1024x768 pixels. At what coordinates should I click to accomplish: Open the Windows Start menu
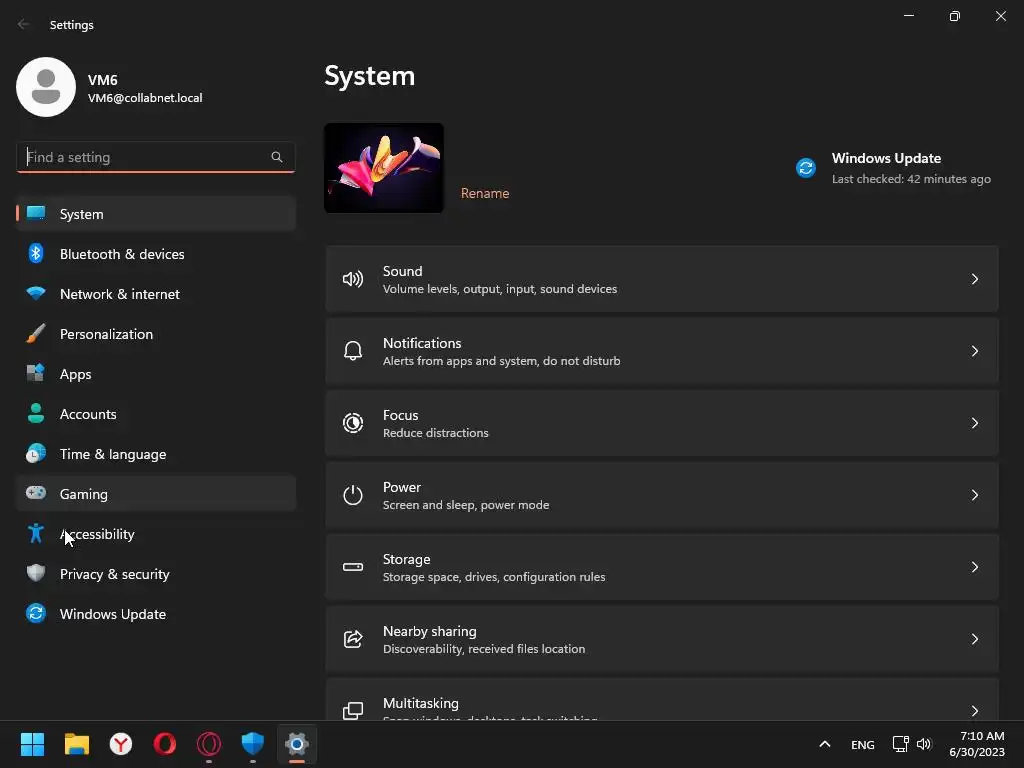click(x=32, y=744)
